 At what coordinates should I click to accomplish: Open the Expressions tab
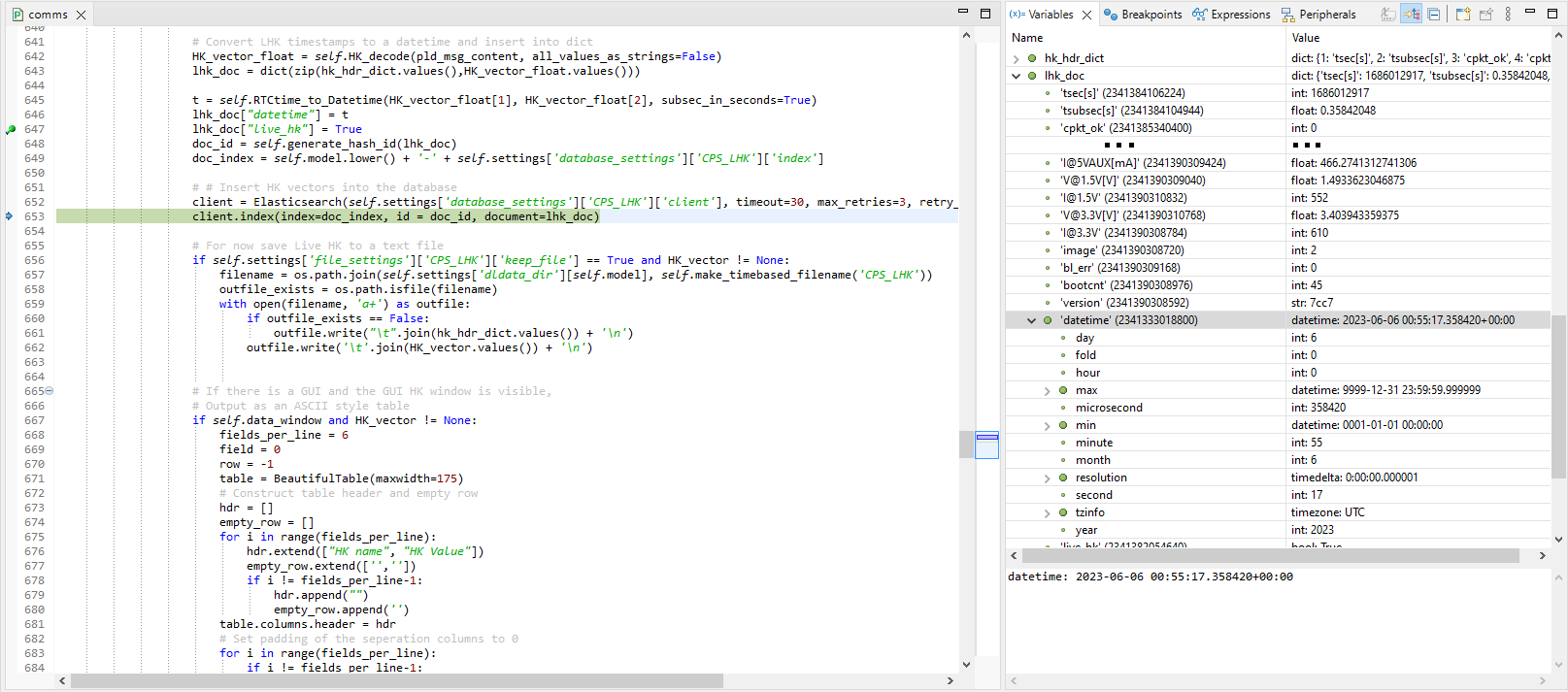click(x=1231, y=15)
